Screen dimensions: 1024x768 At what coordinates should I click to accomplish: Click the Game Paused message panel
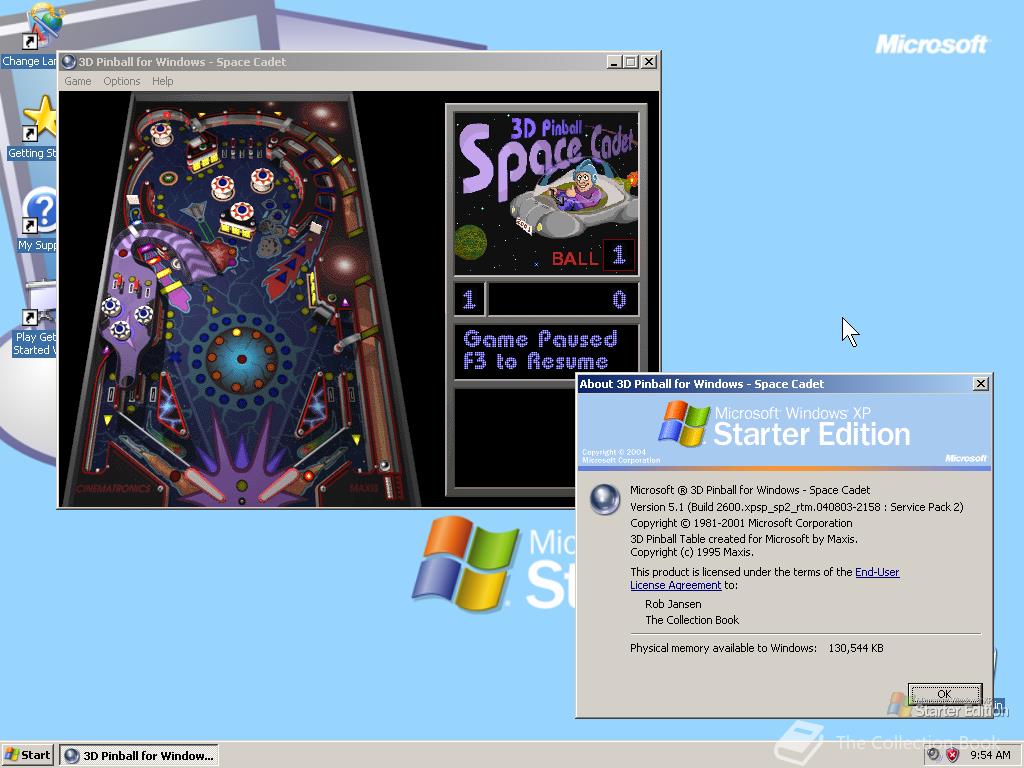click(x=547, y=352)
